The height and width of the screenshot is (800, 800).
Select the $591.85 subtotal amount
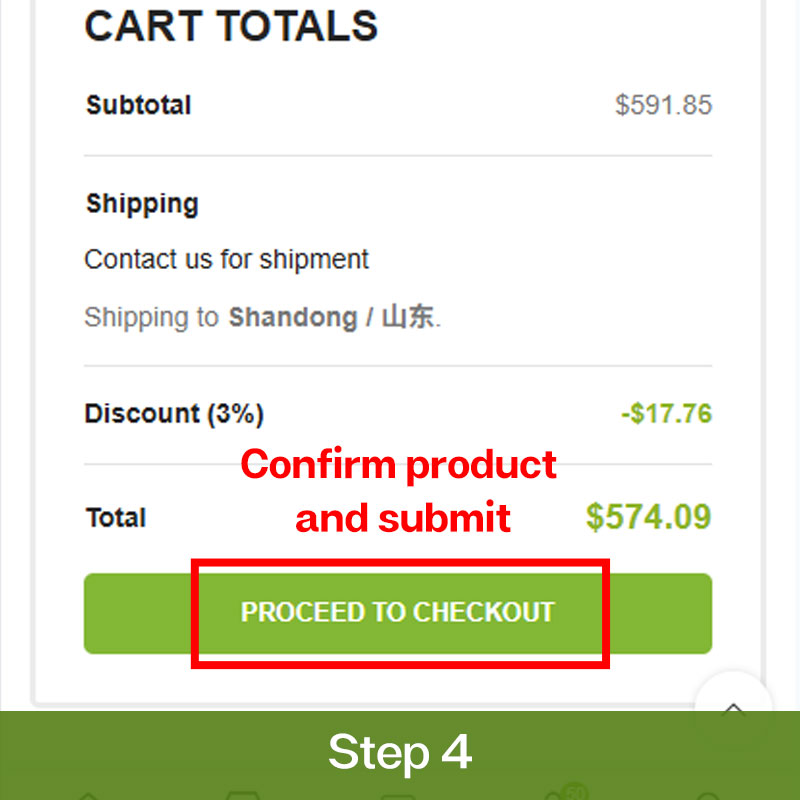[x=663, y=105]
